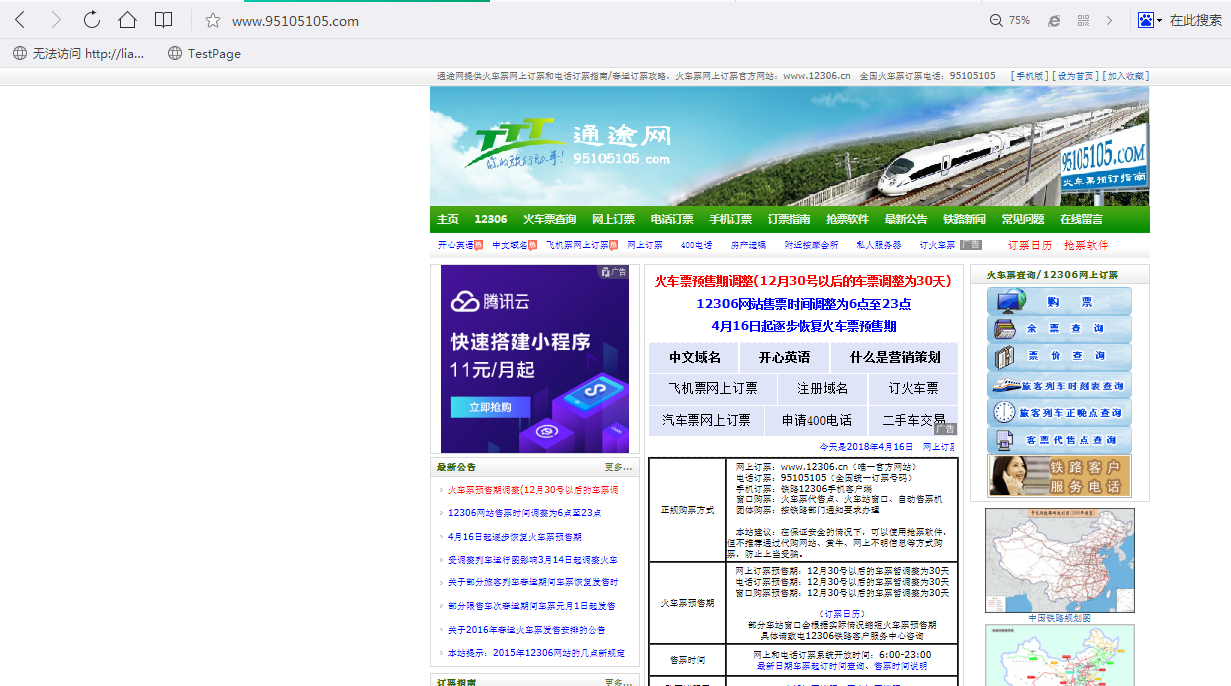Click the 中国铁路规划图 map thumbnail
Screen dimensions: 1231x686
1059,560
